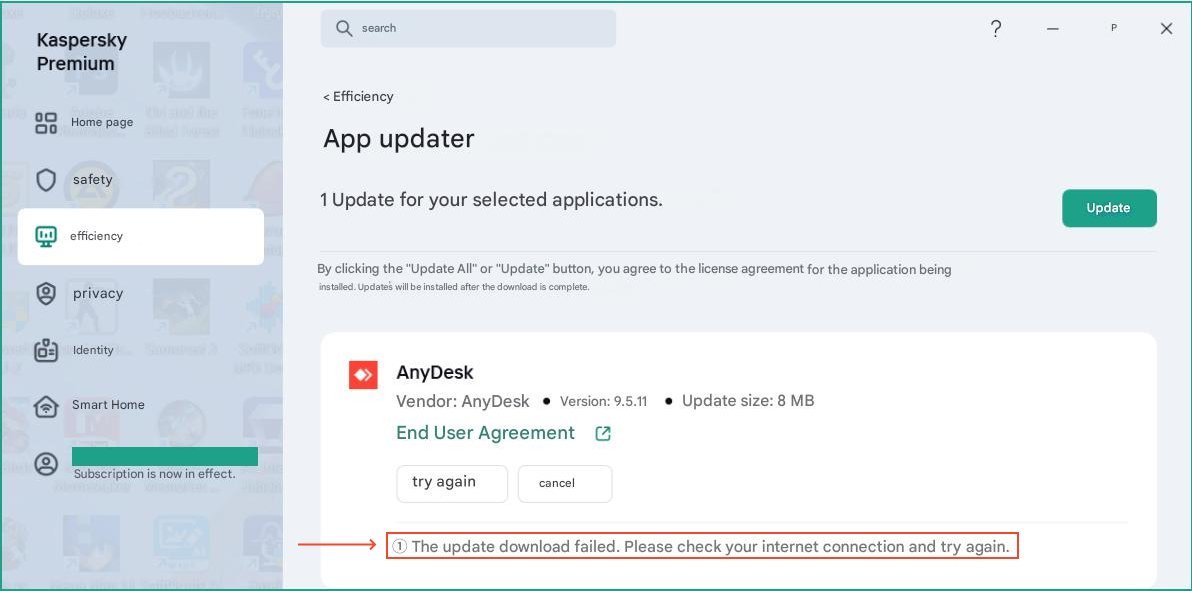Click into the search field
This screenshot has height=591, width=1192.
[468, 28]
